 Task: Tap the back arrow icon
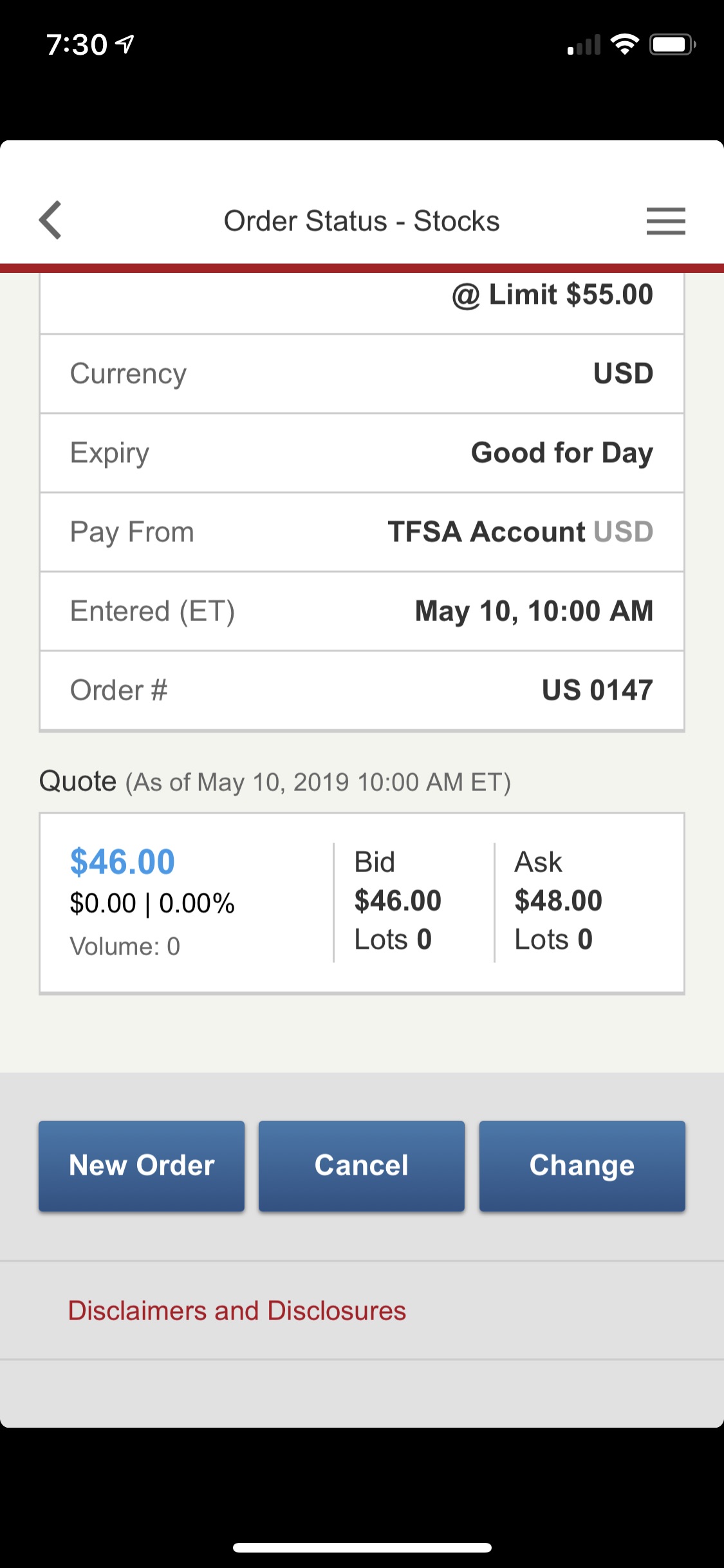point(50,220)
